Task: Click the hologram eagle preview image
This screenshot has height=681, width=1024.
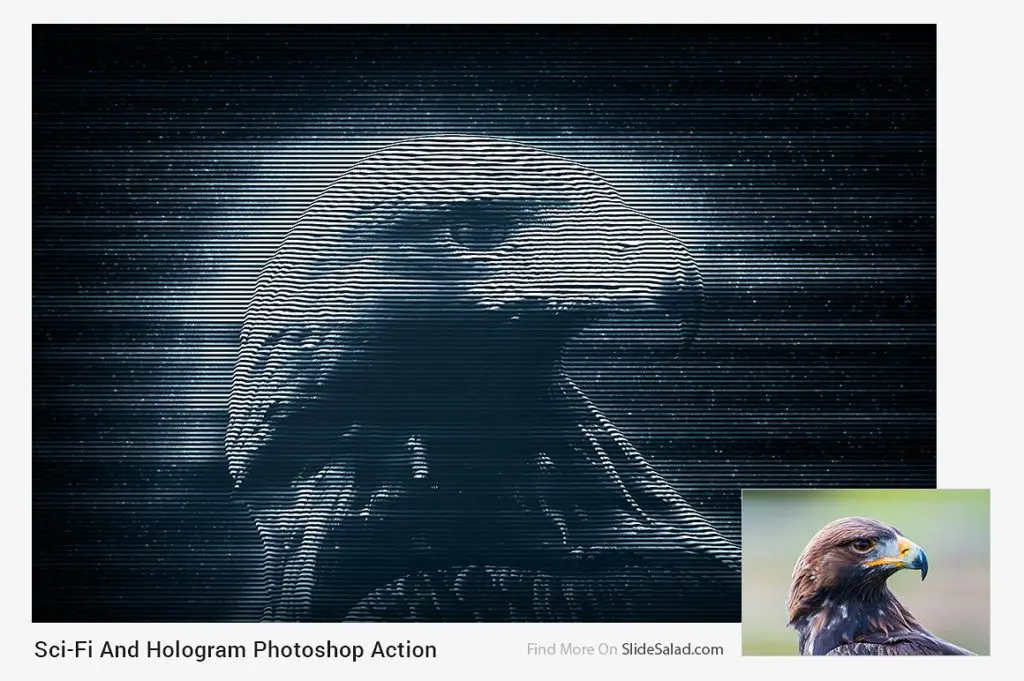Action: coord(484,323)
